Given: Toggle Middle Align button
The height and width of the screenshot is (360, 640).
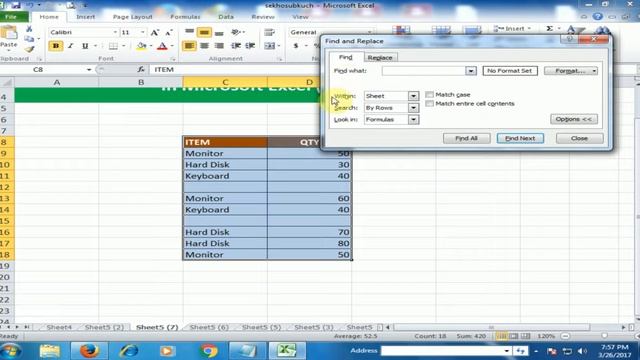Looking at the screenshot, I should tap(204, 32).
